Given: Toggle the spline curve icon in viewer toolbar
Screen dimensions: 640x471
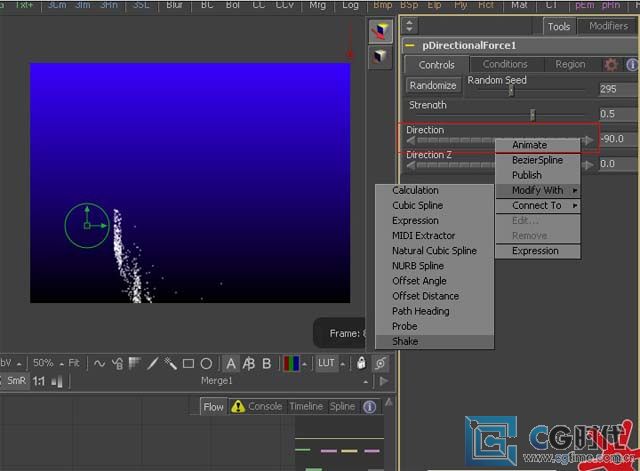Looking at the screenshot, I should click(100, 363).
